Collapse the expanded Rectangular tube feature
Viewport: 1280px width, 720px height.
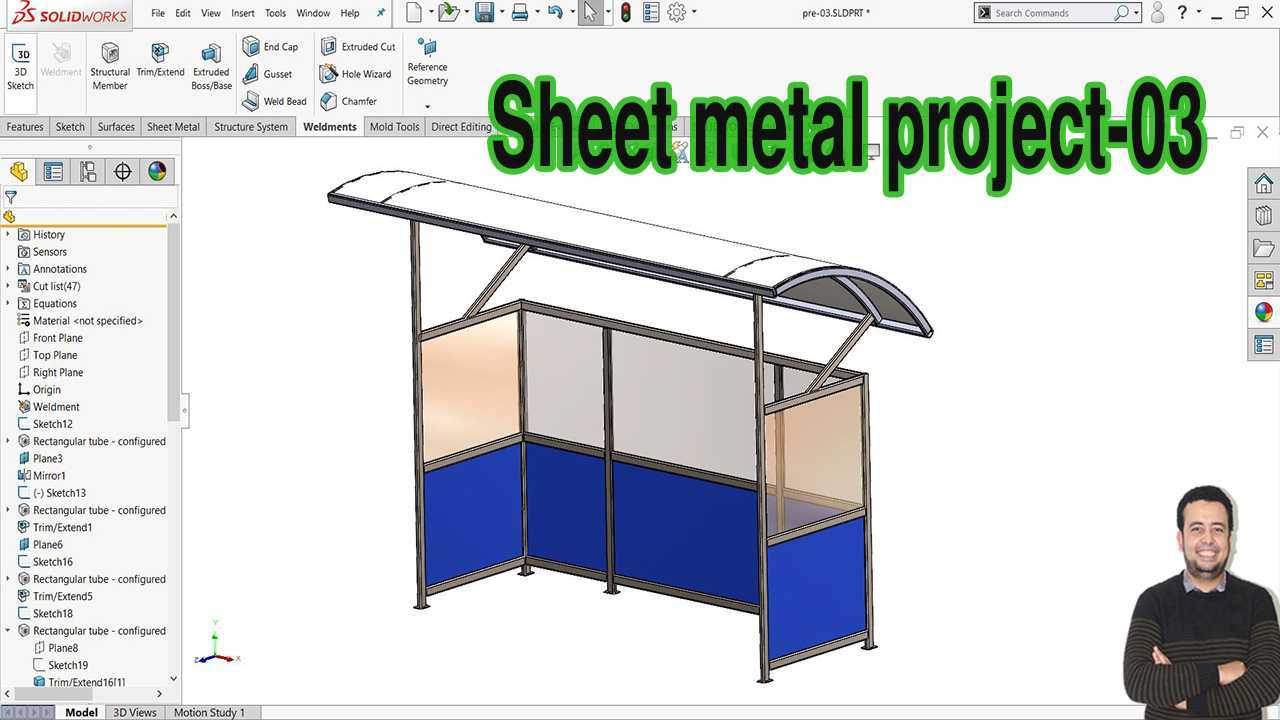coord(8,631)
